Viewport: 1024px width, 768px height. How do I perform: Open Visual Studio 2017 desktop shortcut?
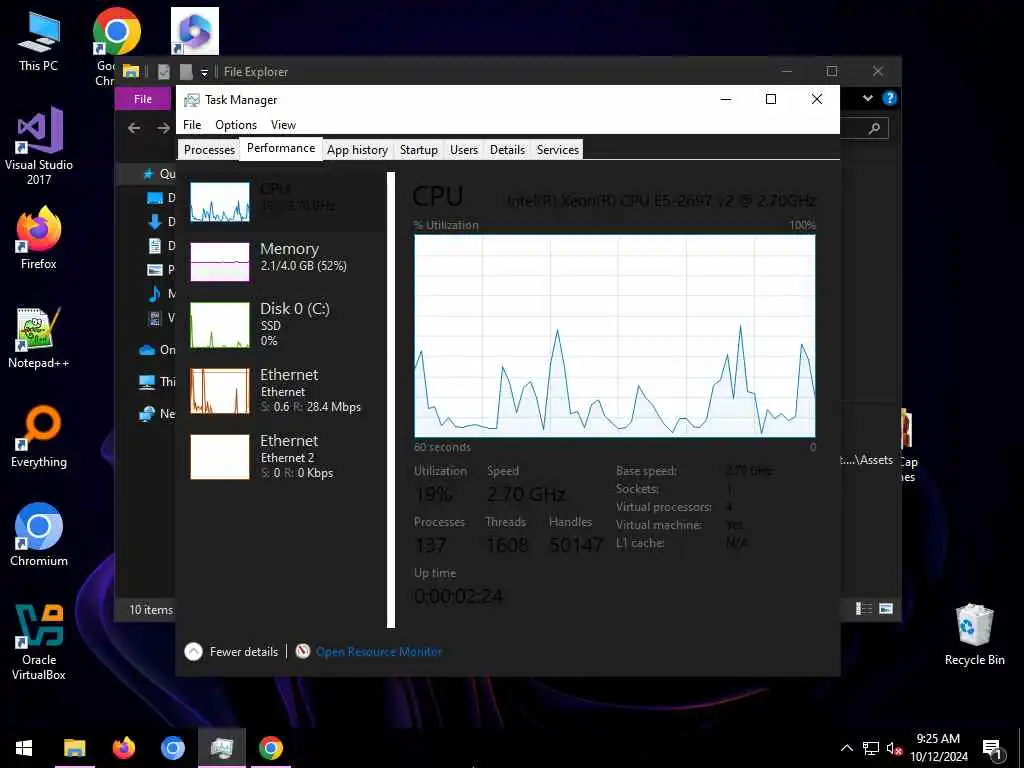pos(39,146)
